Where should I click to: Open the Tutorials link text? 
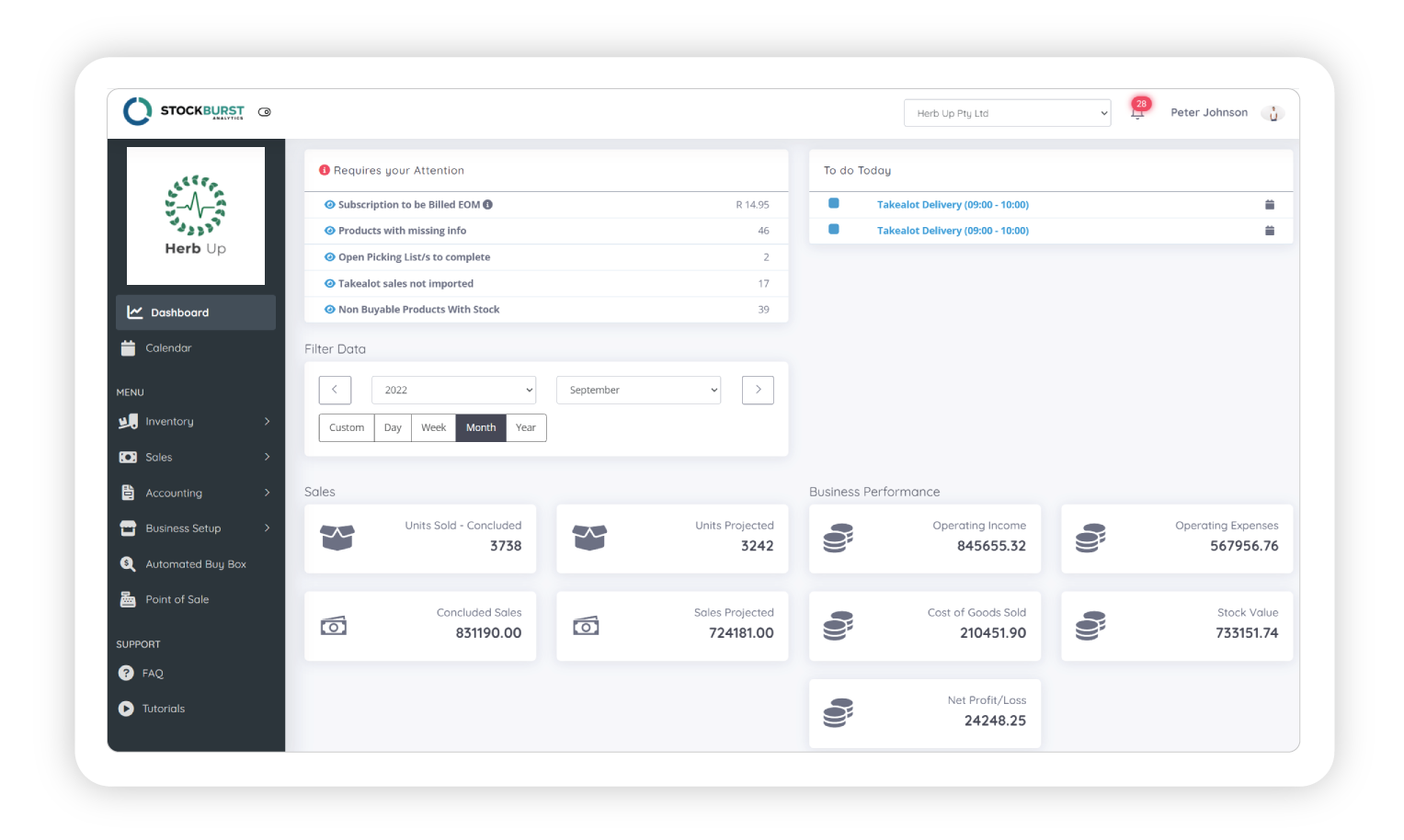click(x=164, y=709)
